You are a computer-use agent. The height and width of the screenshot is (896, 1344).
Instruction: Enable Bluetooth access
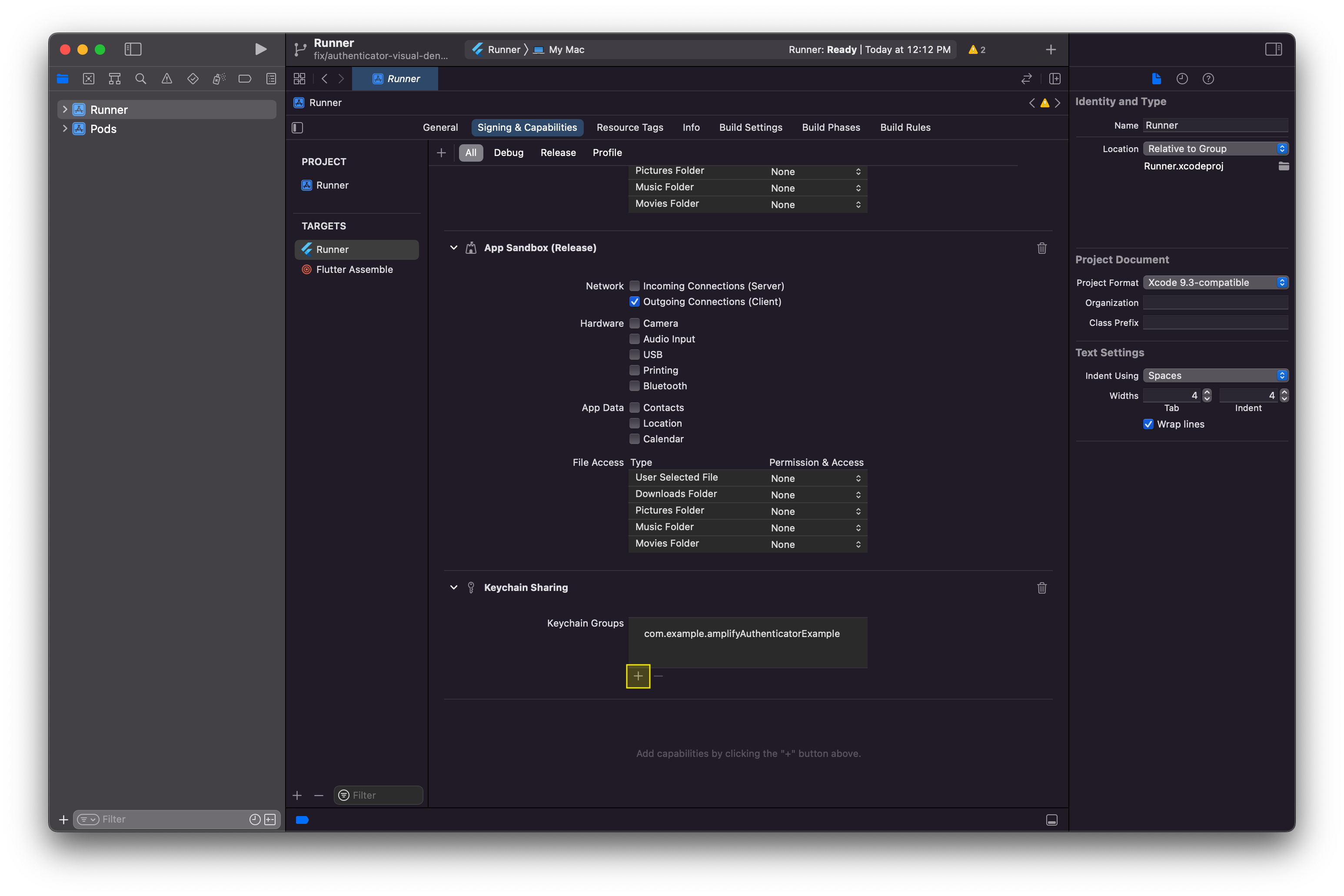pyautogui.click(x=634, y=386)
